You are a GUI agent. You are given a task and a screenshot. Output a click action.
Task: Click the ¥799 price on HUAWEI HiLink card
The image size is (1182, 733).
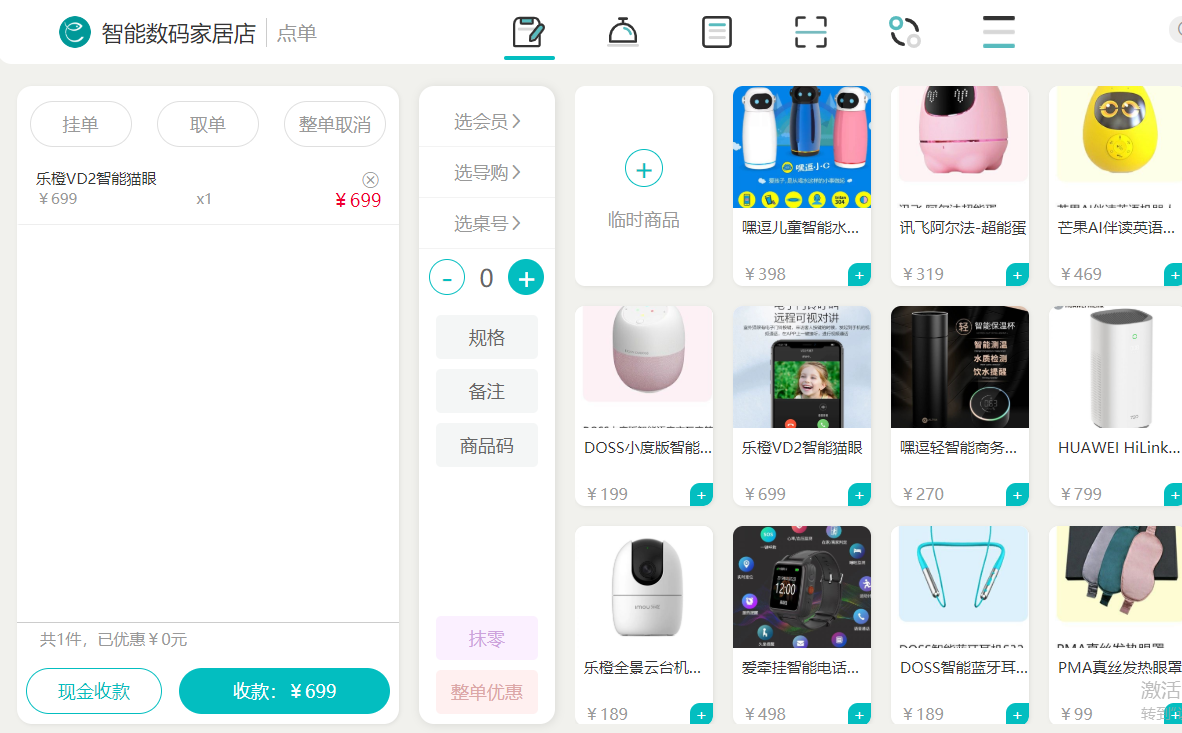(1081, 494)
